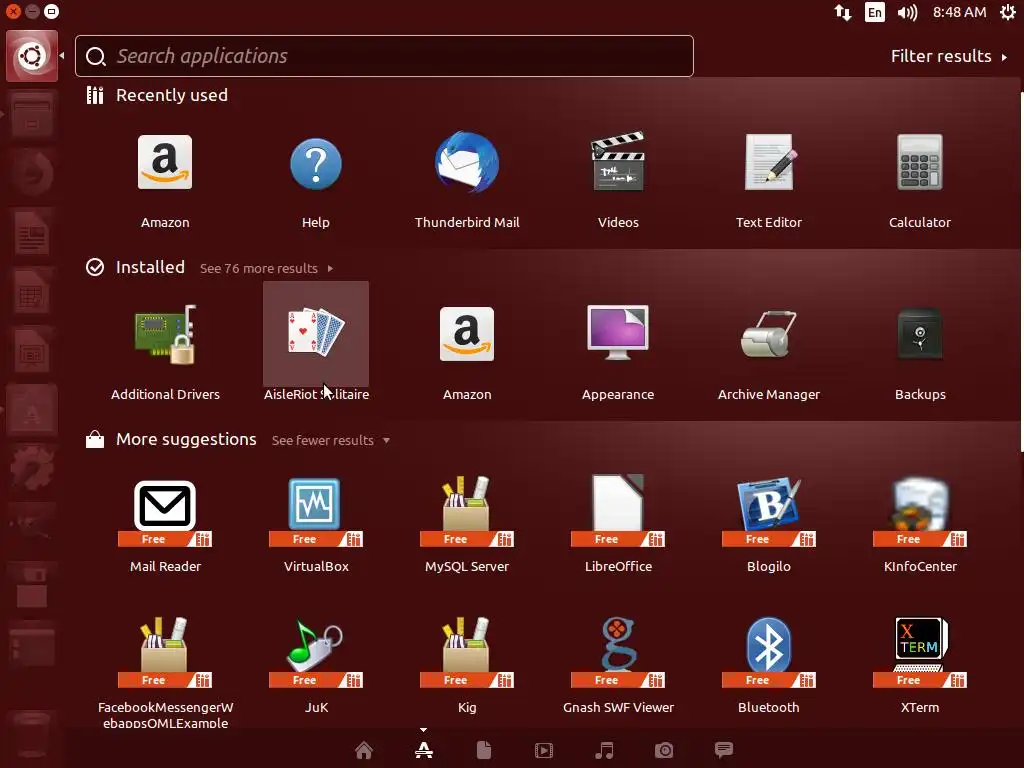Viewport: 1024px width, 768px height.
Task: Switch to Music lens
Action: click(604, 750)
